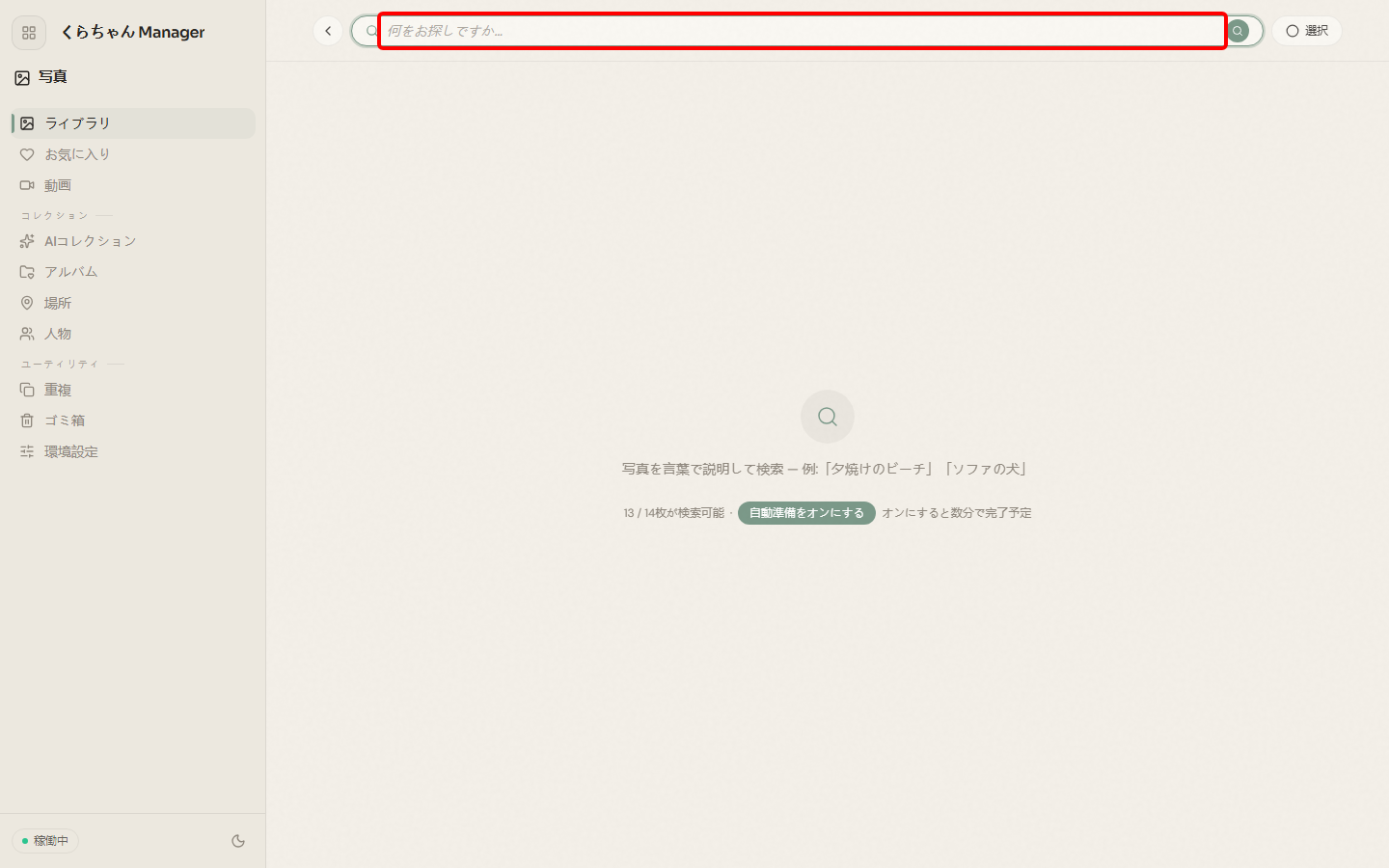This screenshot has width=1389, height=868.
Task: Click the copy icon beside 重複
Action: 27,390
